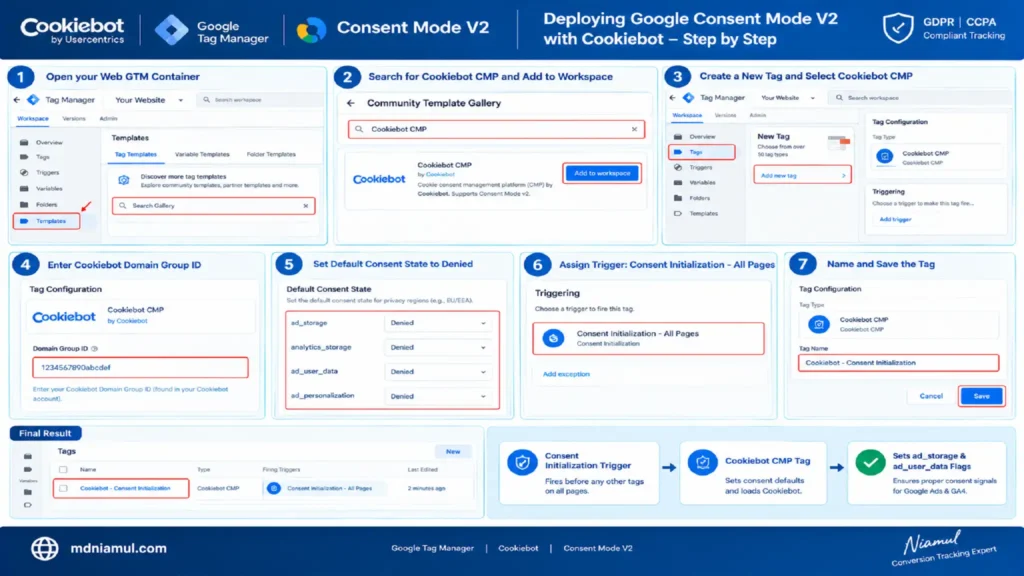Switch to the Admin tab in step 3
The width and height of the screenshot is (1024, 576).
click(x=758, y=116)
